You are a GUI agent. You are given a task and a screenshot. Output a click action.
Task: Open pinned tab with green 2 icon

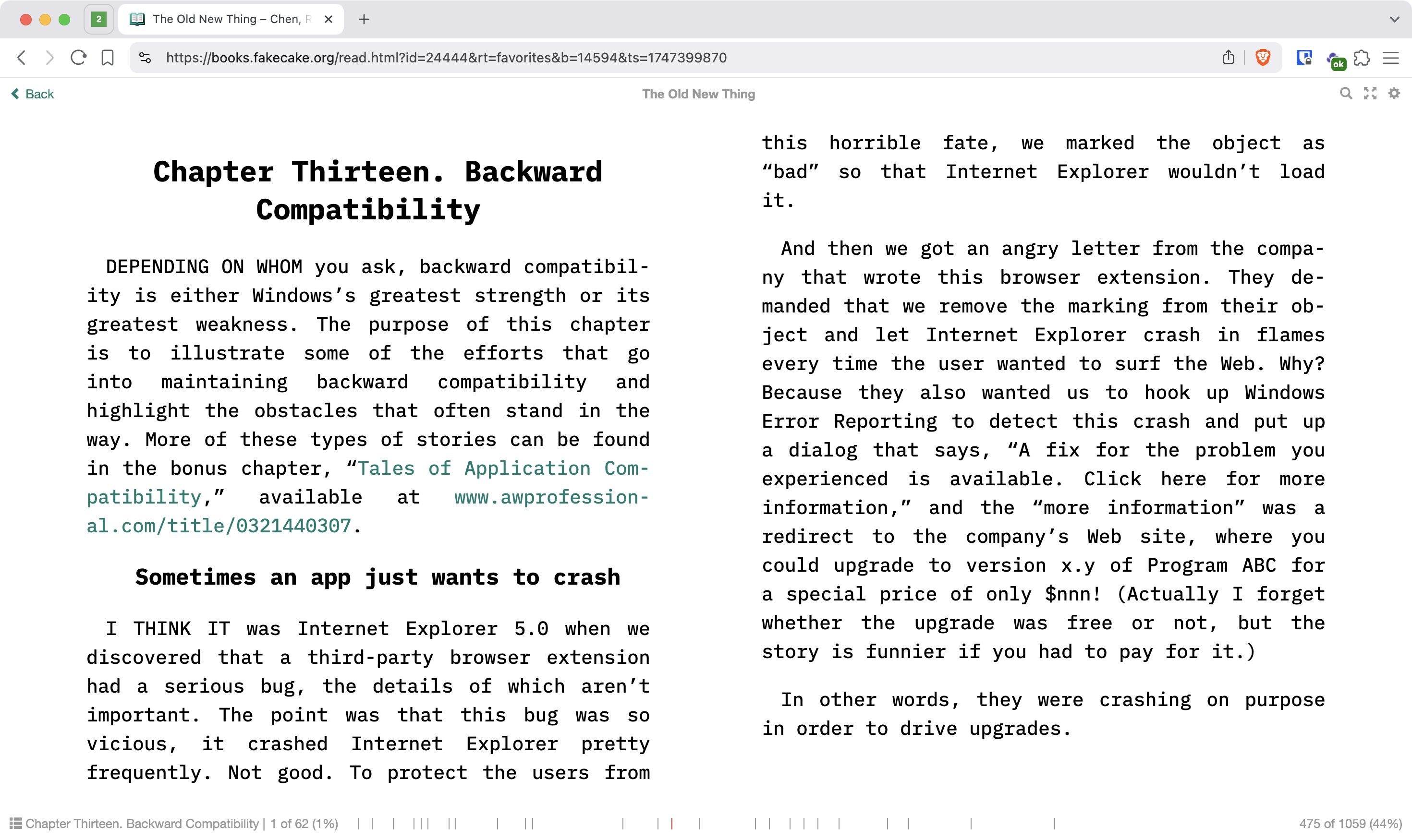coord(98,19)
